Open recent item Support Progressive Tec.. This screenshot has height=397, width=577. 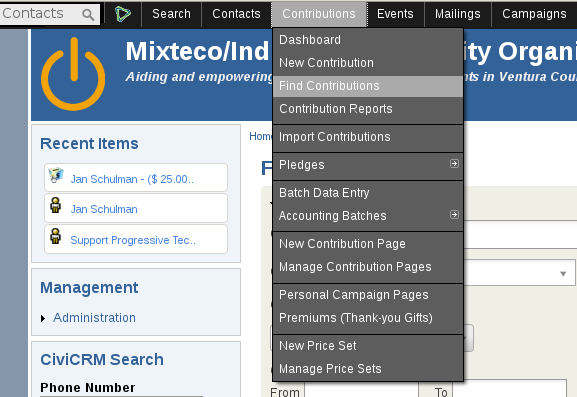tap(133, 240)
